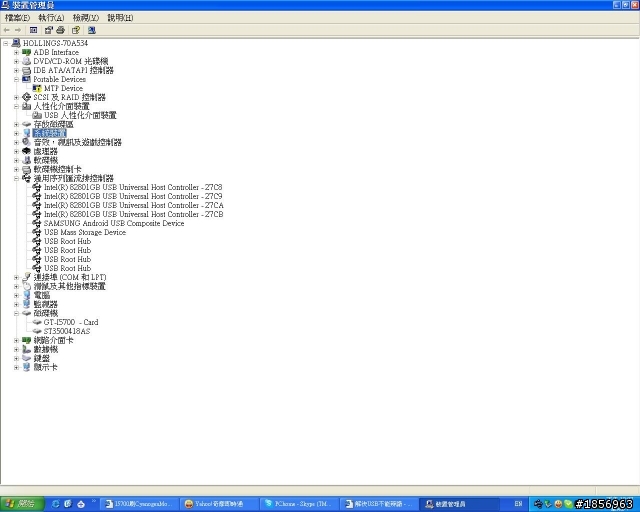The width and height of the screenshot is (640, 512).
Task: Select Intel USB Universal Host Controller - 27CA
Action: pos(134,205)
